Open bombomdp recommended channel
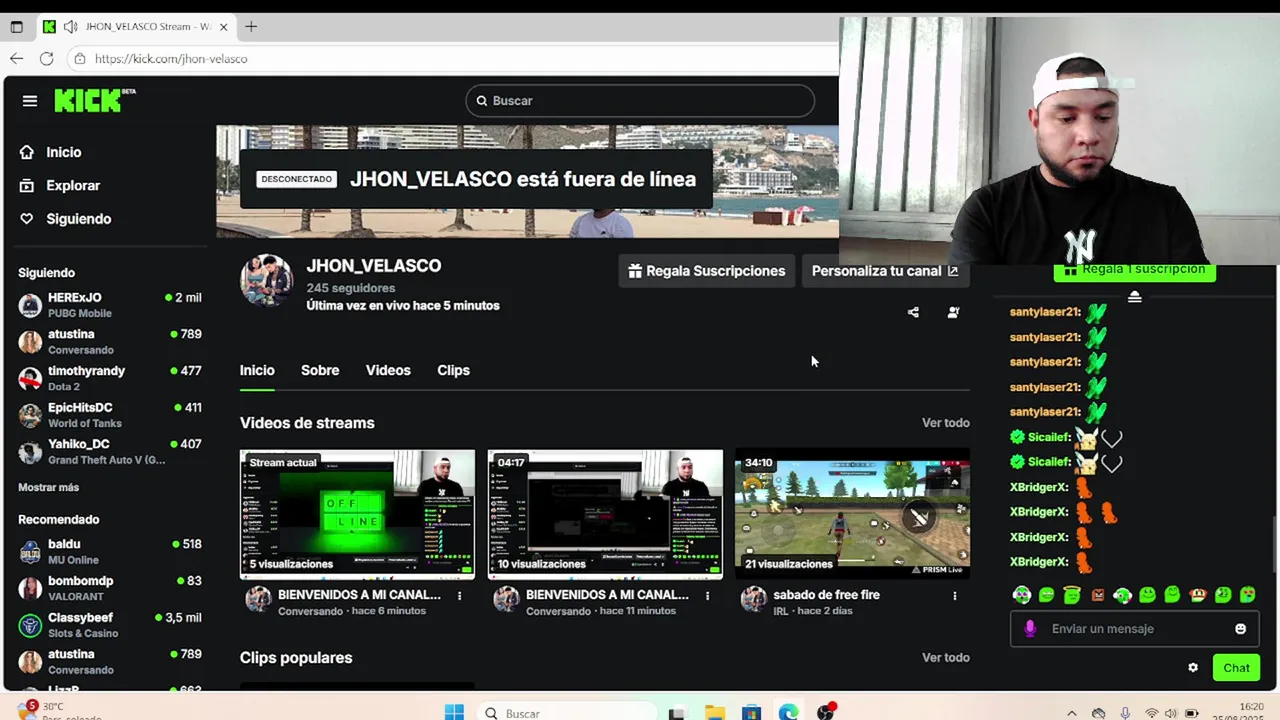1280x720 pixels. coord(110,588)
